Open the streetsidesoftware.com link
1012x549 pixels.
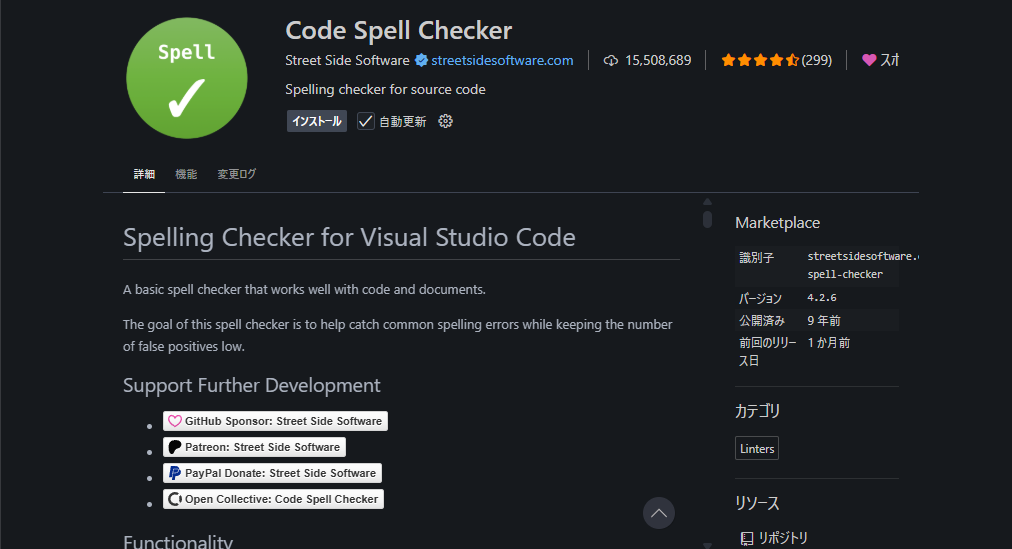(x=502, y=60)
